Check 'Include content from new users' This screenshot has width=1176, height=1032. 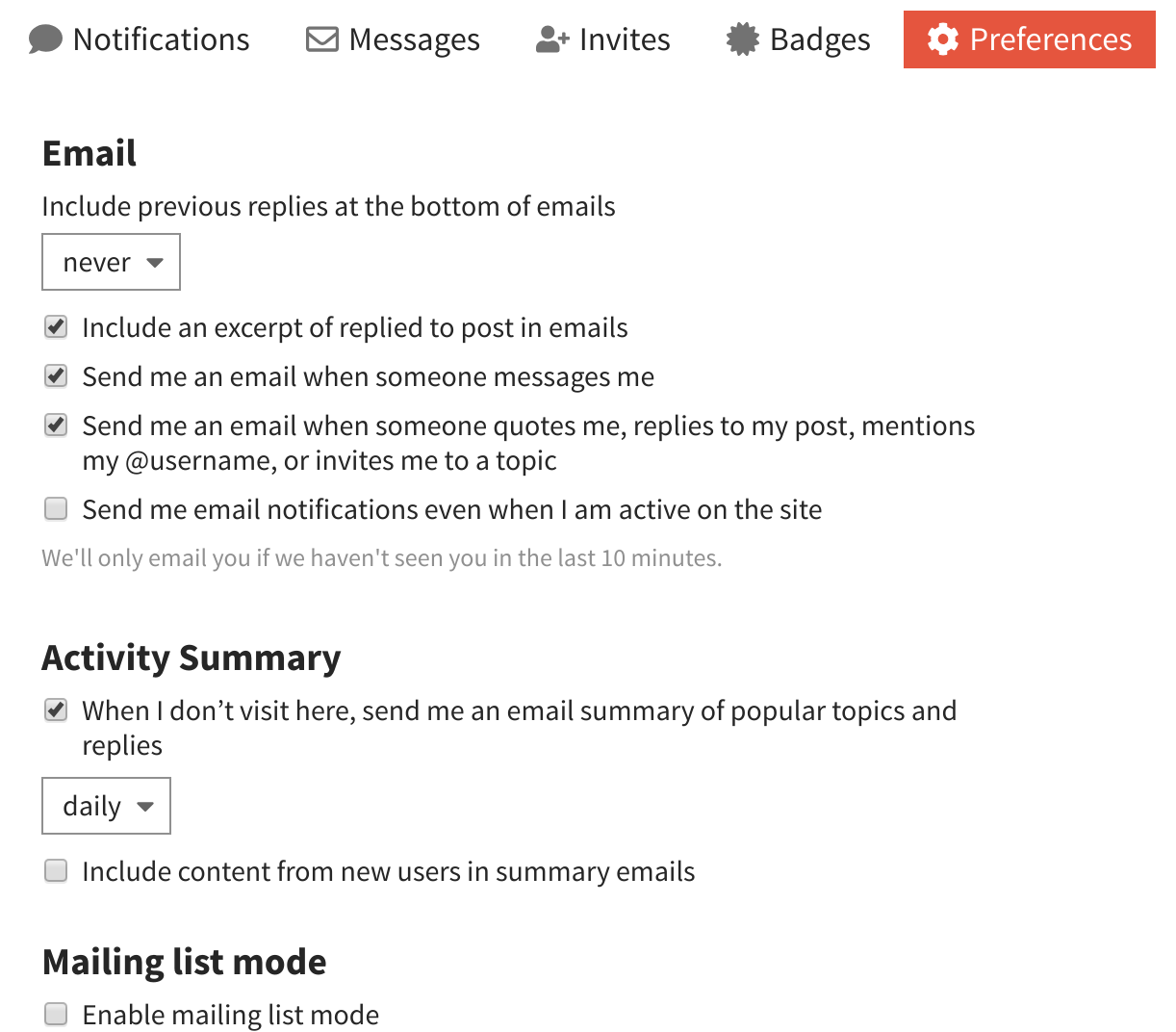[56, 871]
